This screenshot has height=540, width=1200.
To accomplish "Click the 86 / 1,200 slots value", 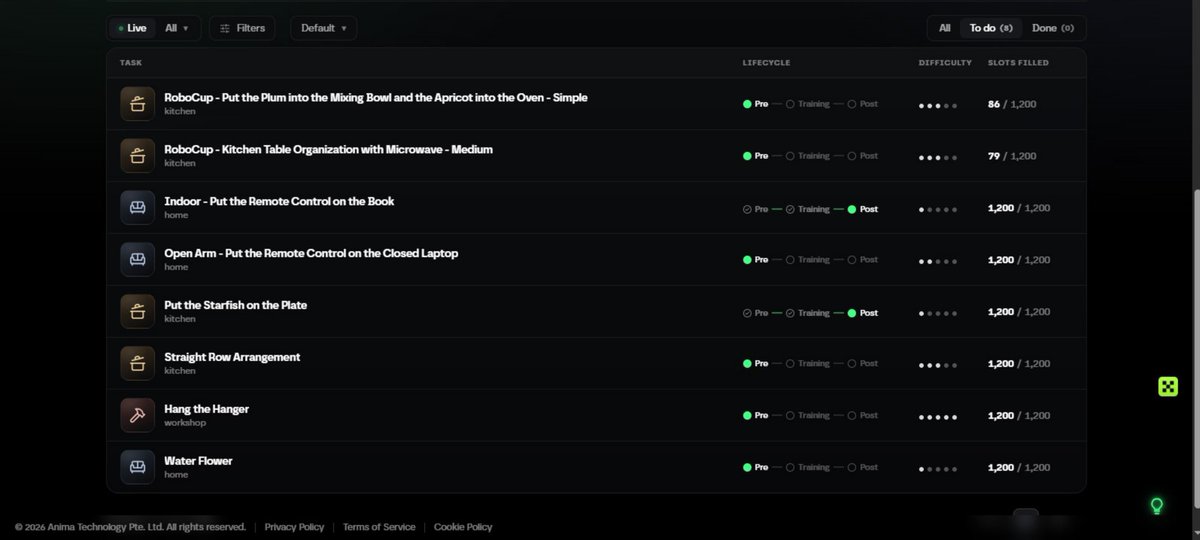I will point(1012,104).
